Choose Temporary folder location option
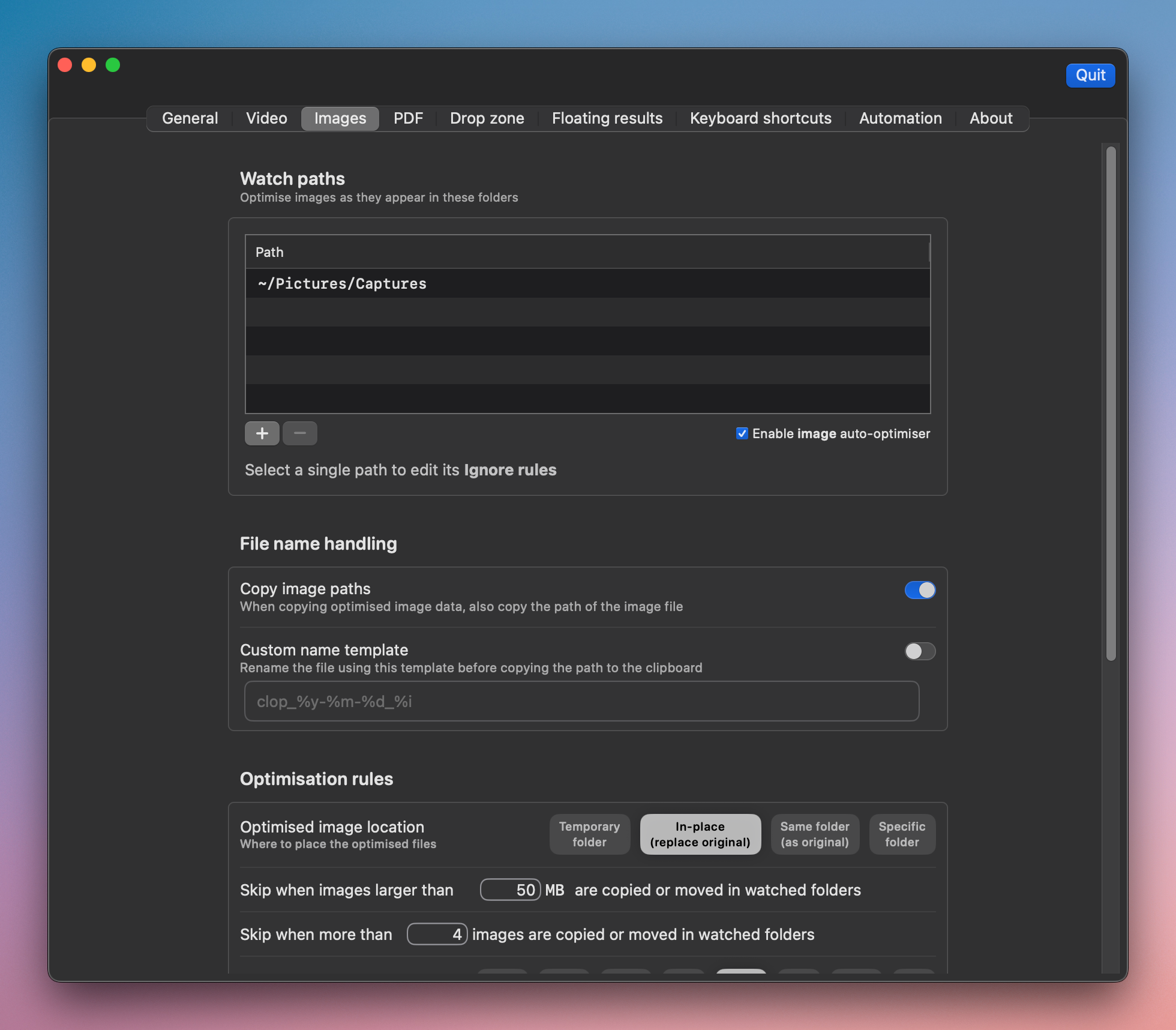The width and height of the screenshot is (1176, 1030). [589, 834]
